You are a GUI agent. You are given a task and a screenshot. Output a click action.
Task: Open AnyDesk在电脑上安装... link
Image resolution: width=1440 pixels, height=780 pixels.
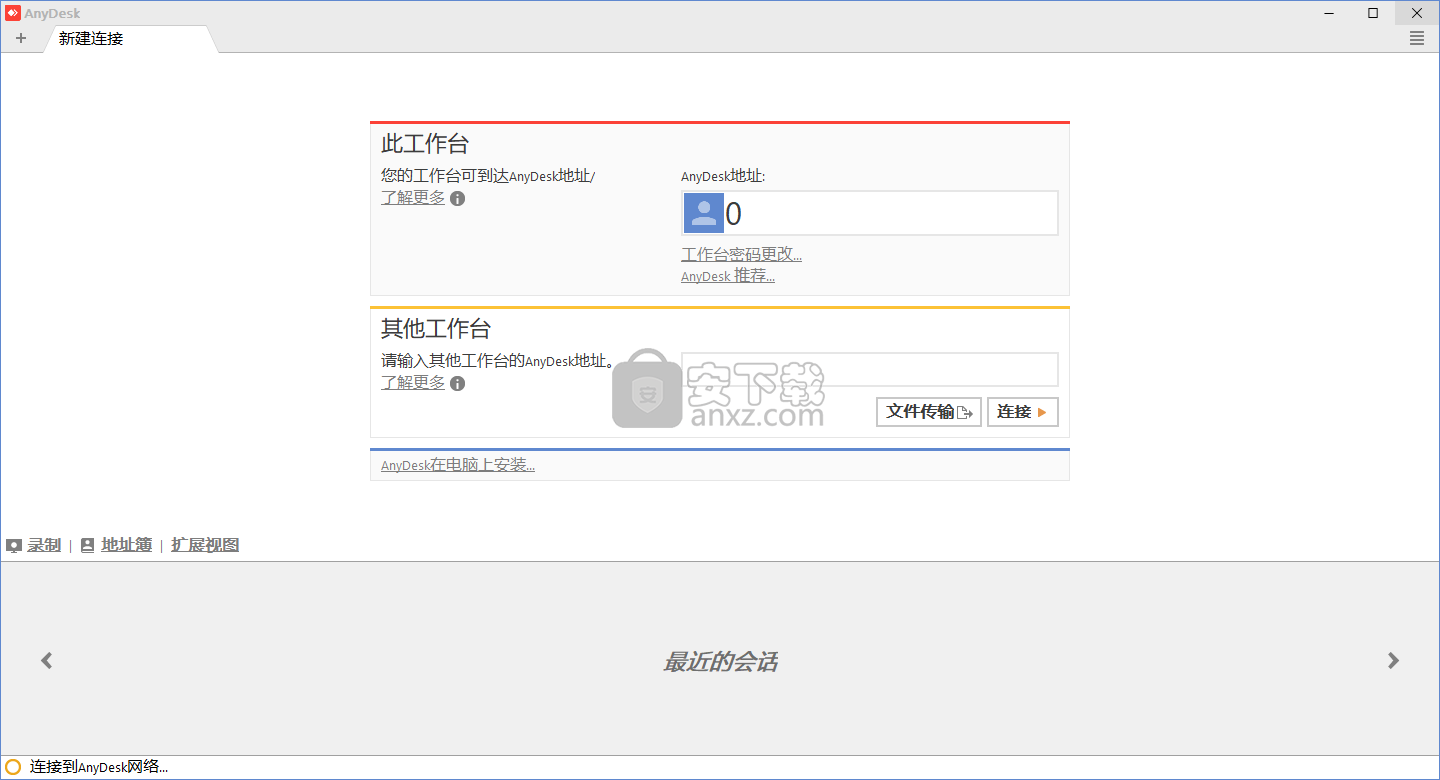458,466
